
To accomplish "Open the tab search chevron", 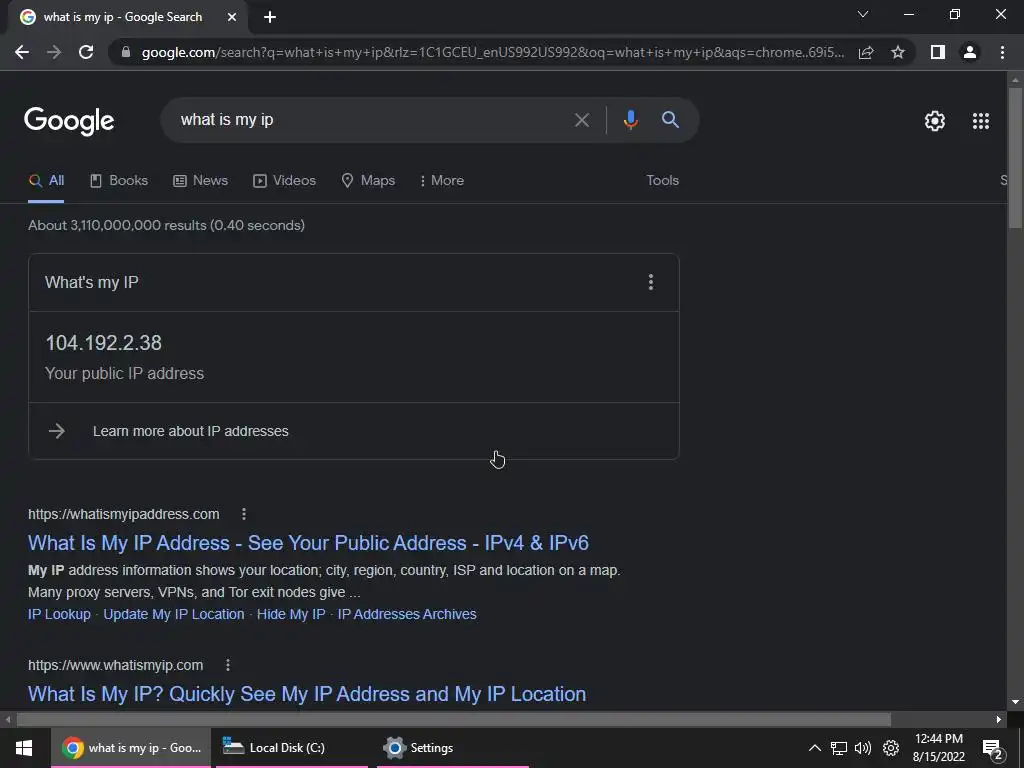I will point(863,14).
